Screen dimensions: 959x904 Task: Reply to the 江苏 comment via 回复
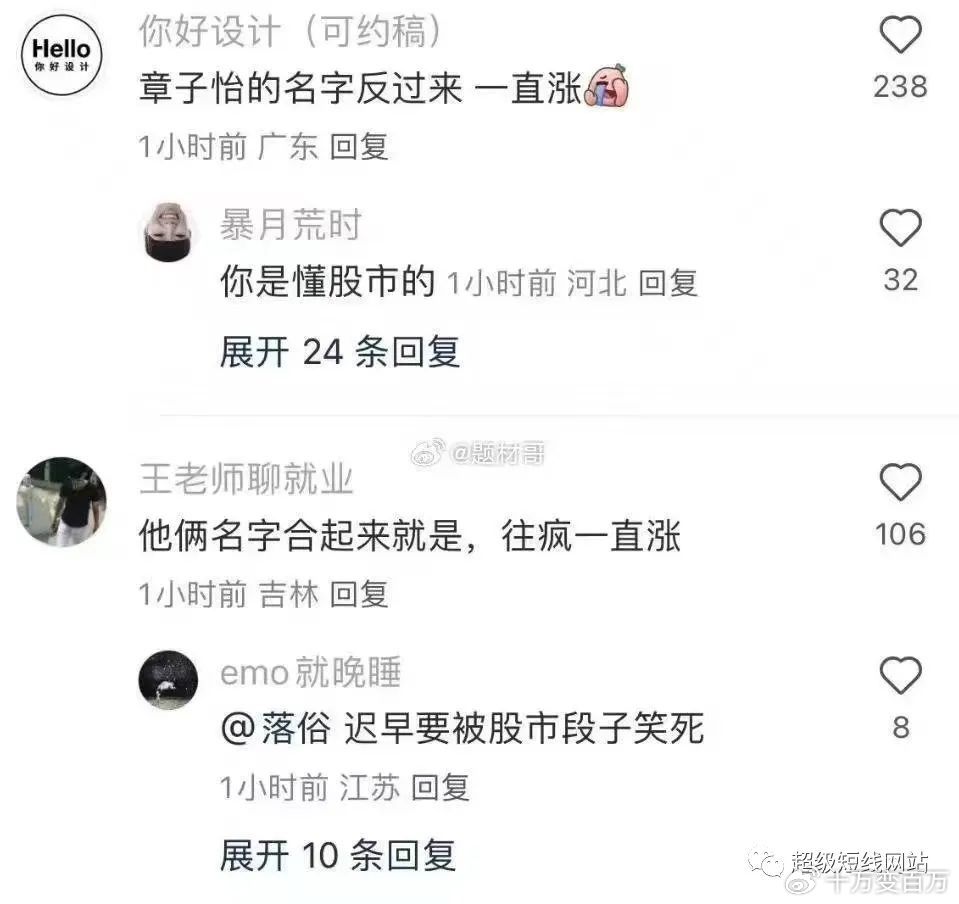pyautogui.click(x=440, y=787)
